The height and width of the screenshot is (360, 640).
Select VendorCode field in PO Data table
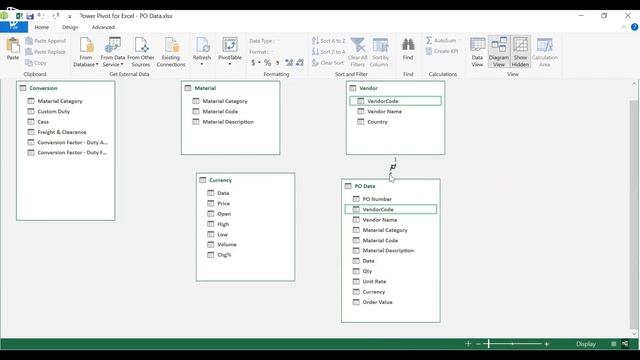[391, 209]
